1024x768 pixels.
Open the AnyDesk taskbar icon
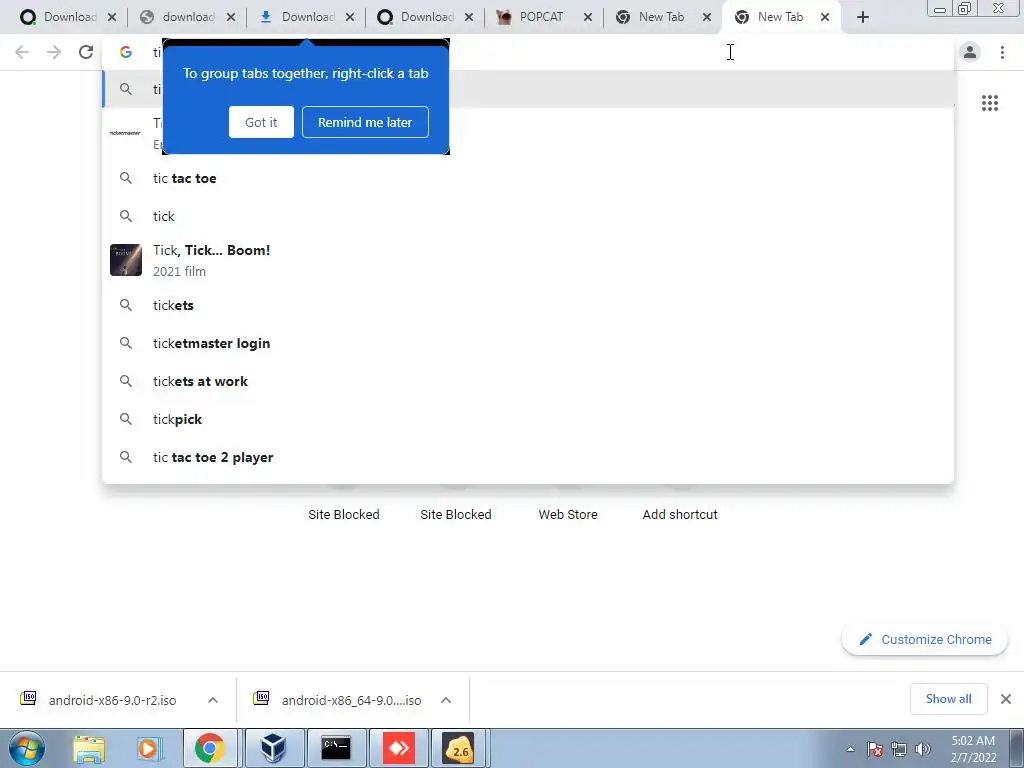398,748
